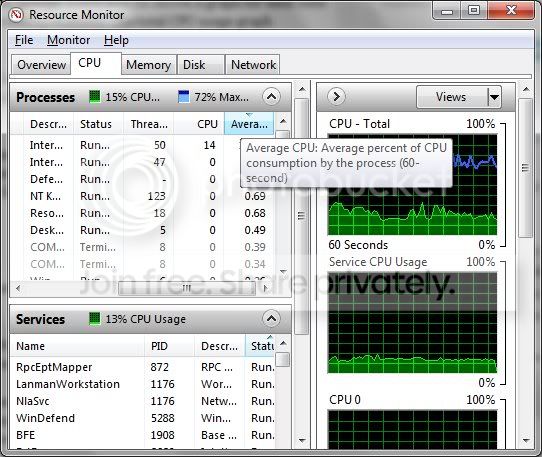542x457 pixels.
Task: Sort processes by Status column header
Action: click(98, 124)
